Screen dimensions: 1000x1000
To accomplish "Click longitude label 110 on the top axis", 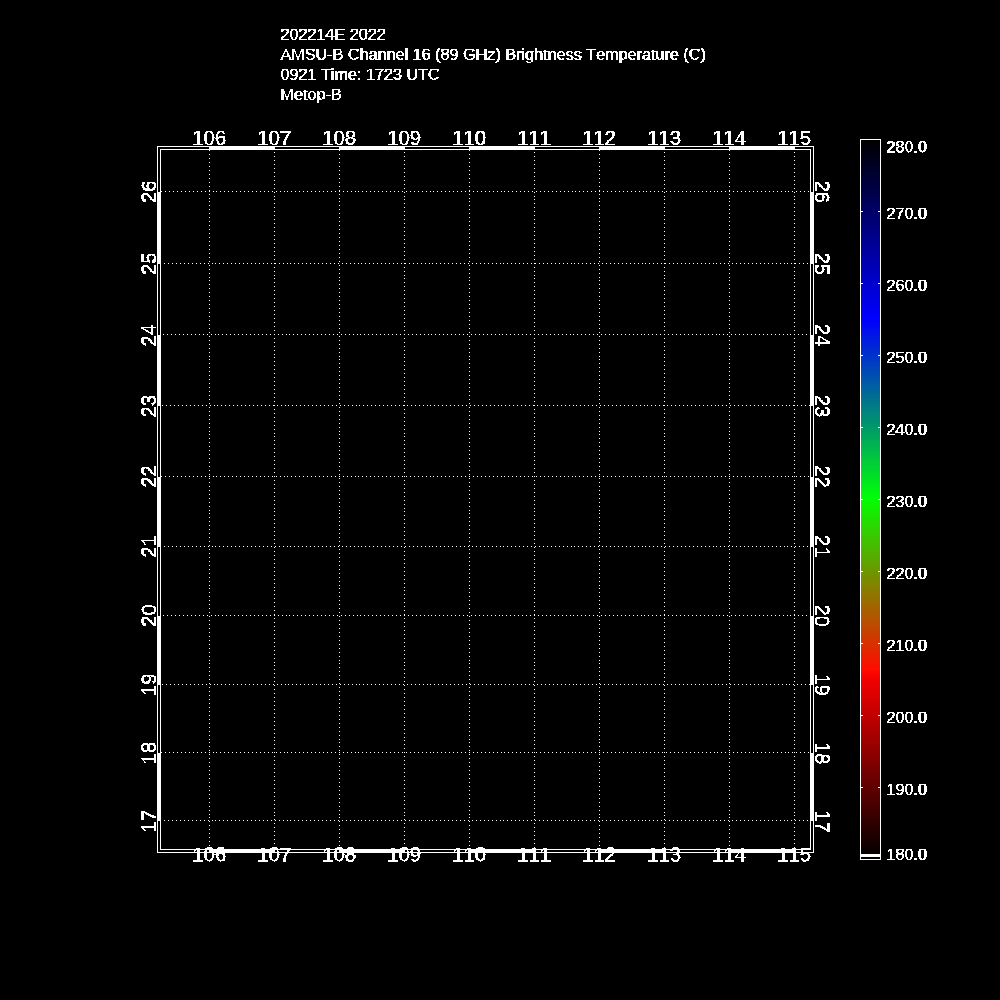I will pyautogui.click(x=469, y=138).
